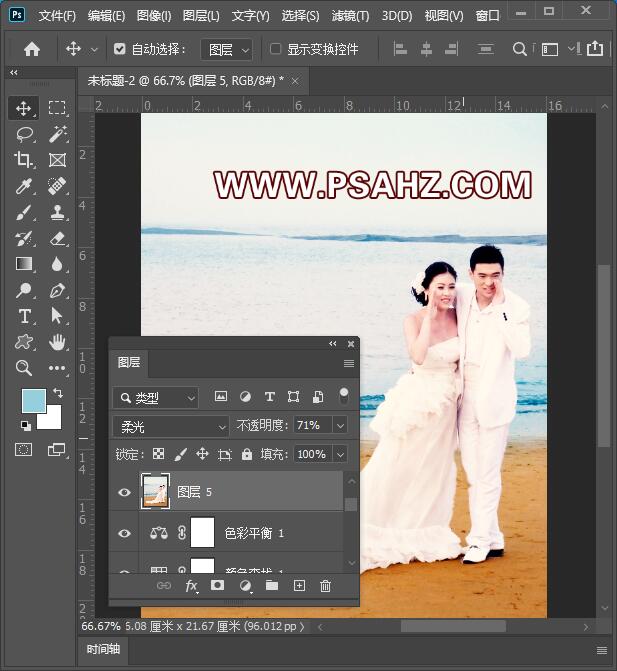The image size is (617, 671).
Task: Select the Magic Wand tool
Action: click(x=57, y=134)
